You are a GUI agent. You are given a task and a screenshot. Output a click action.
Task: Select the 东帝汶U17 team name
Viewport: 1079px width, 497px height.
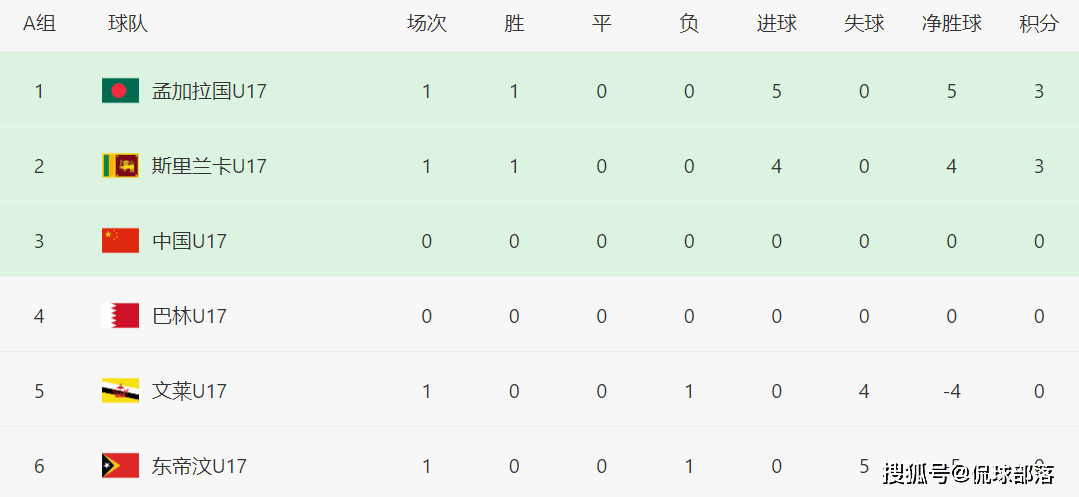click(199, 466)
